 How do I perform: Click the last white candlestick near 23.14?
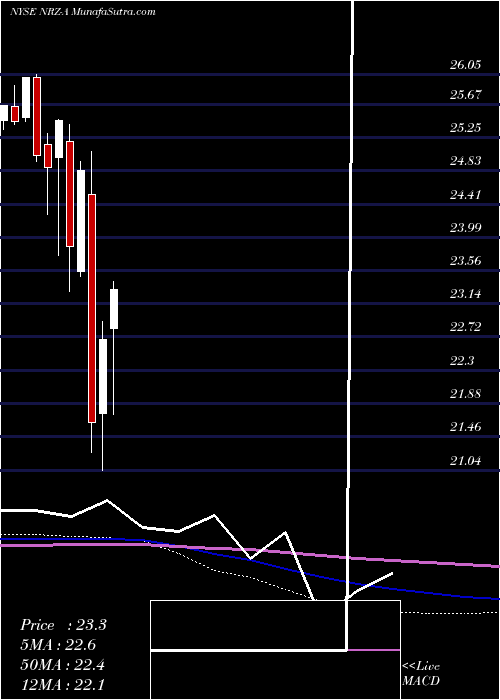114,309
